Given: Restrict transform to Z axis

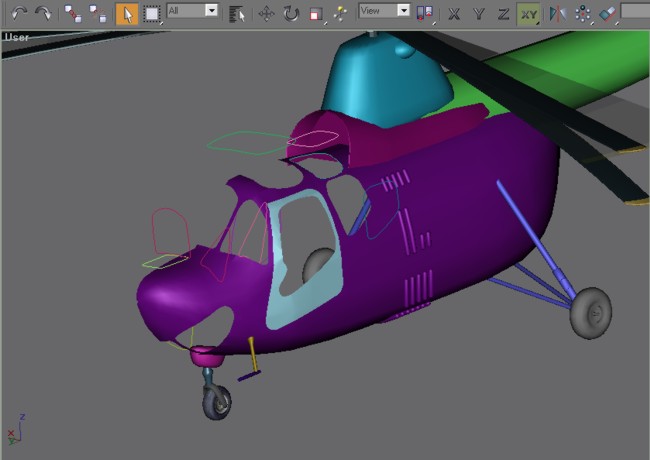Looking at the screenshot, I should pos(503,13).
